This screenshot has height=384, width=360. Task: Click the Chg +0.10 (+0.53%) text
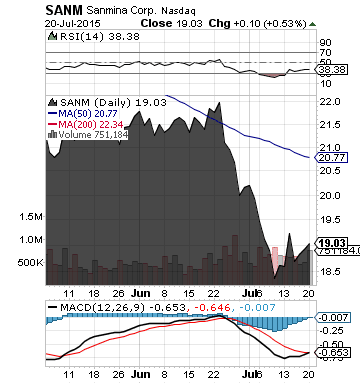pos(257,24)
